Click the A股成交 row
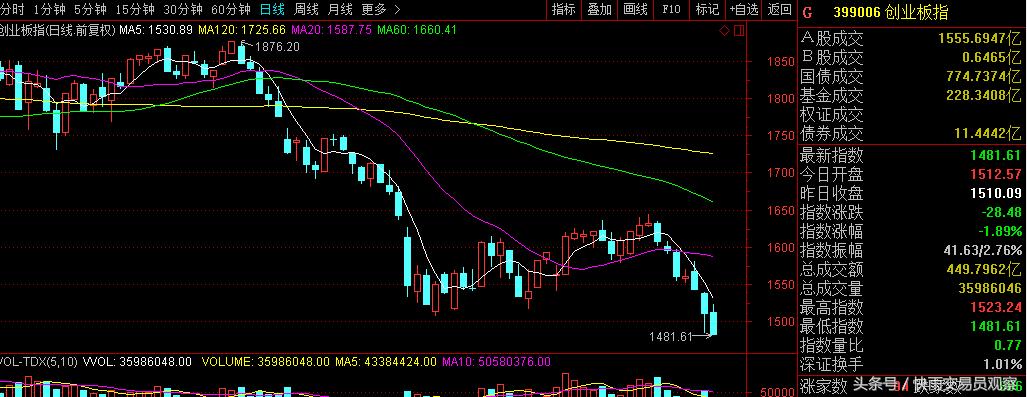The image size is (1027, 397). click(x=911, y=39)
